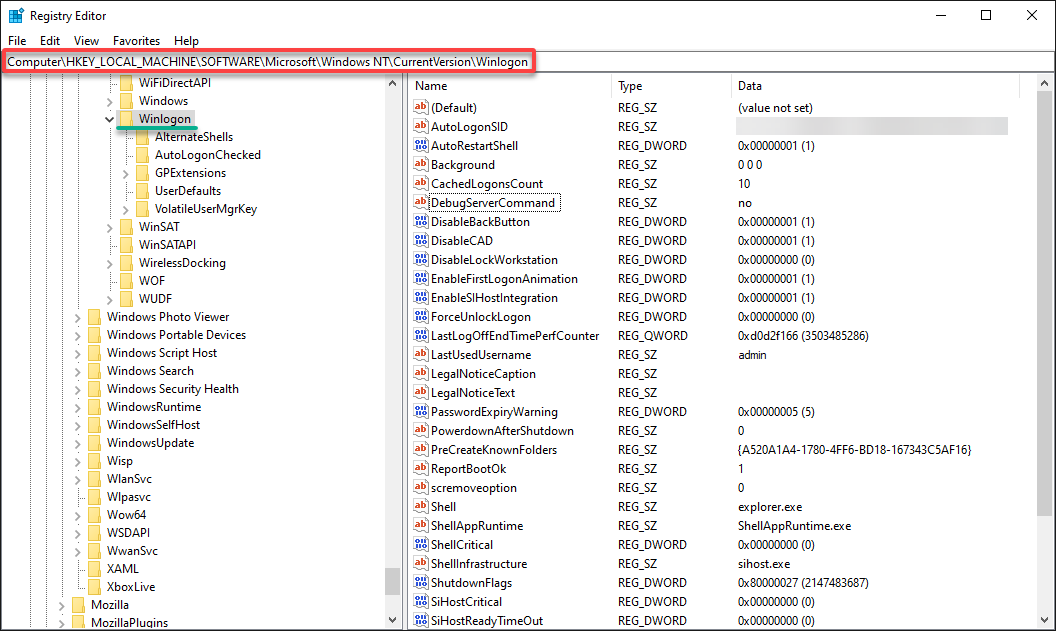Image resolution: width=1056 pixels, height=631 pixels.
Task: Click the folder icon of Winlogon key
Action: [x=127, y=119]
